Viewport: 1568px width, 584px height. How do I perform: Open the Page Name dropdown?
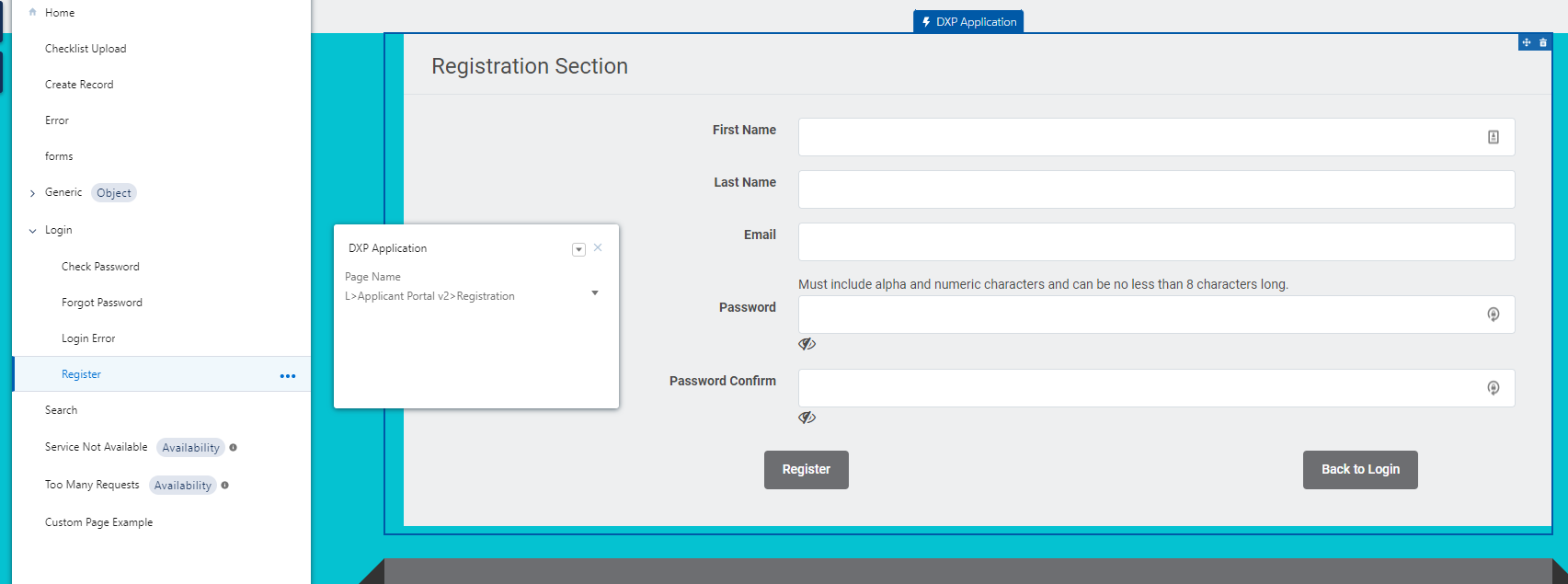(595, 293)
